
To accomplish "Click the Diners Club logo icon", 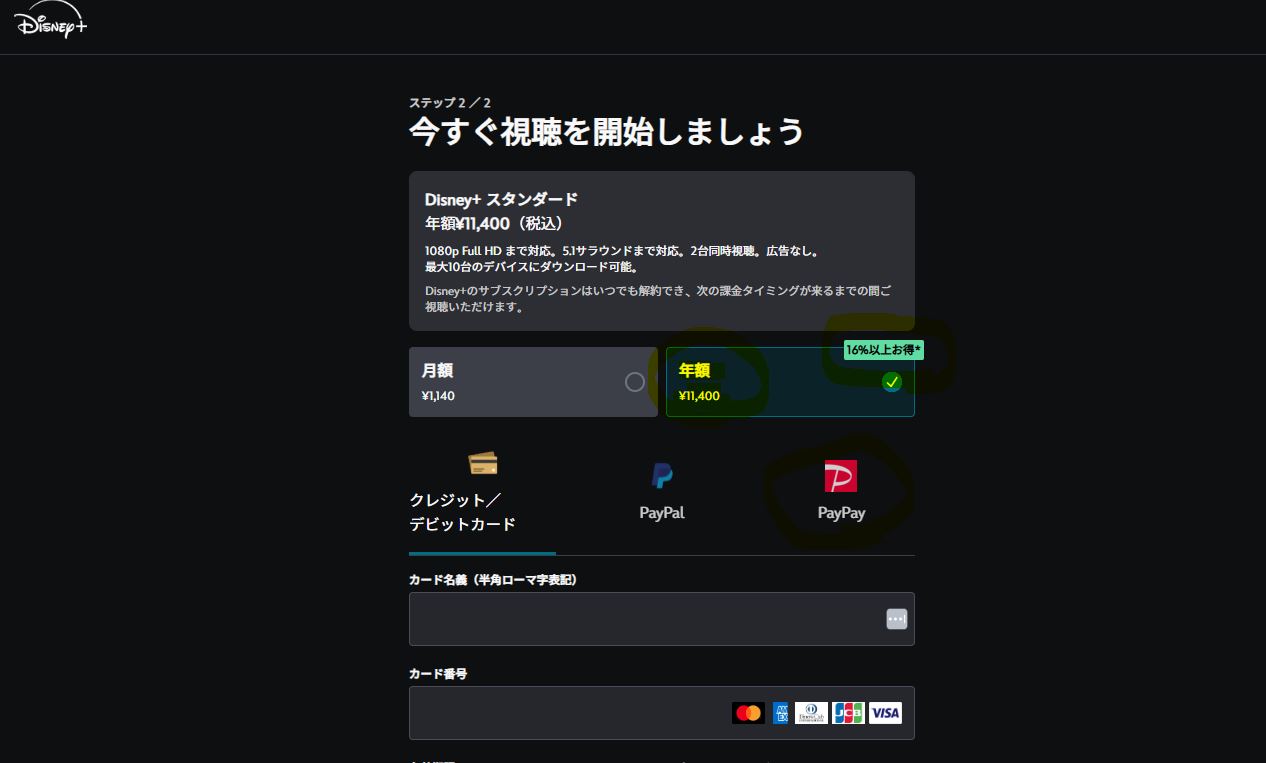I will pos(811,713).
